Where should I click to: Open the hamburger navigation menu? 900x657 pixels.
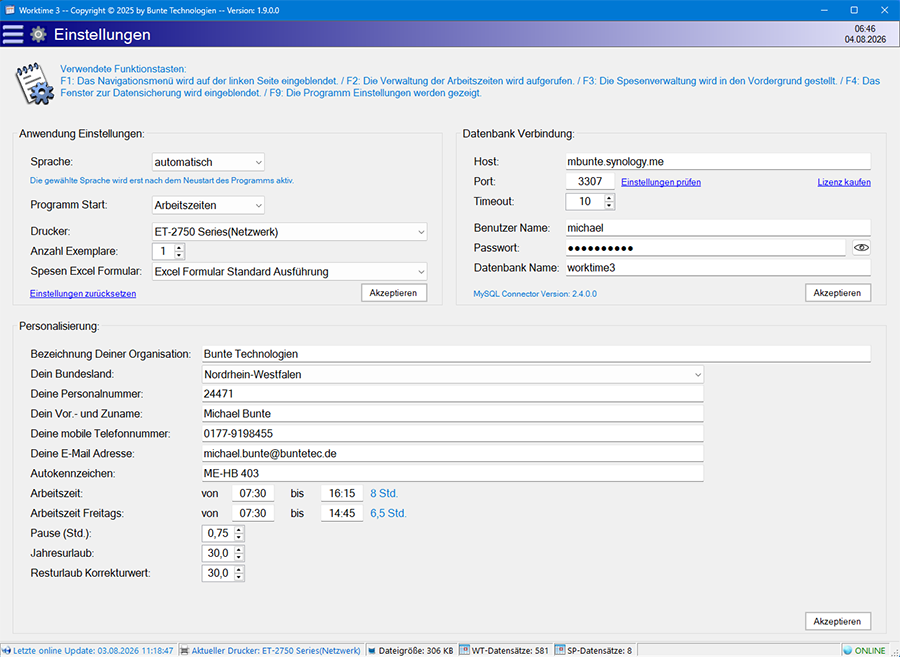[13, 34]
